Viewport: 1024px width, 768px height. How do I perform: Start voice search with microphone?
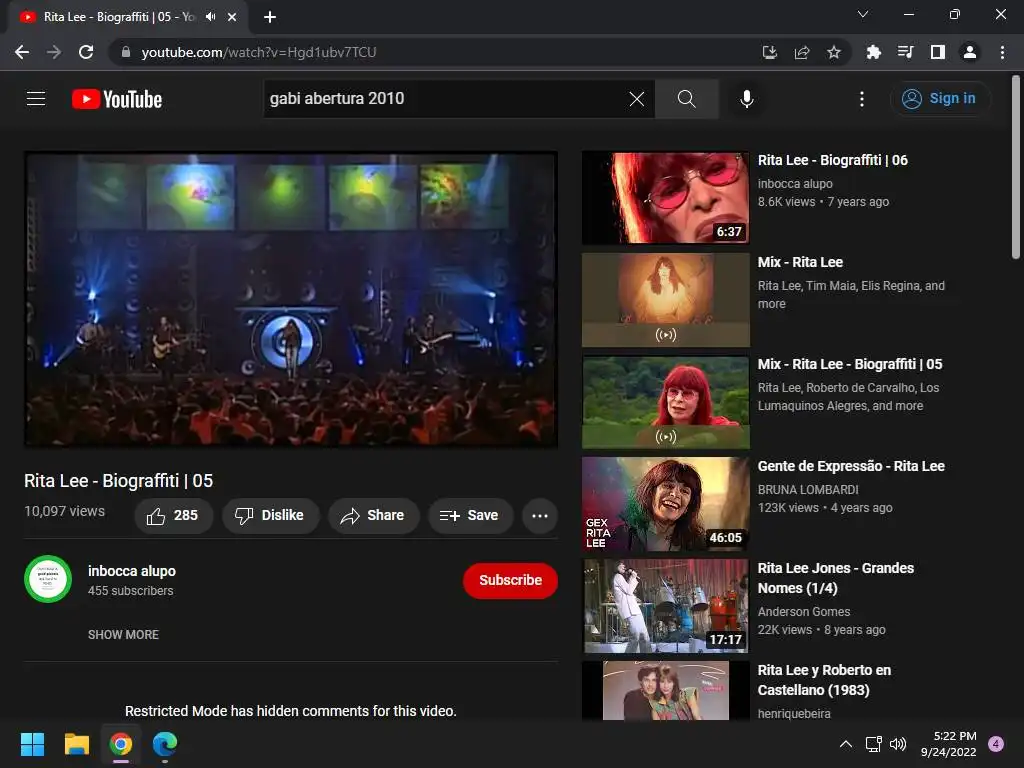[746, 99]
